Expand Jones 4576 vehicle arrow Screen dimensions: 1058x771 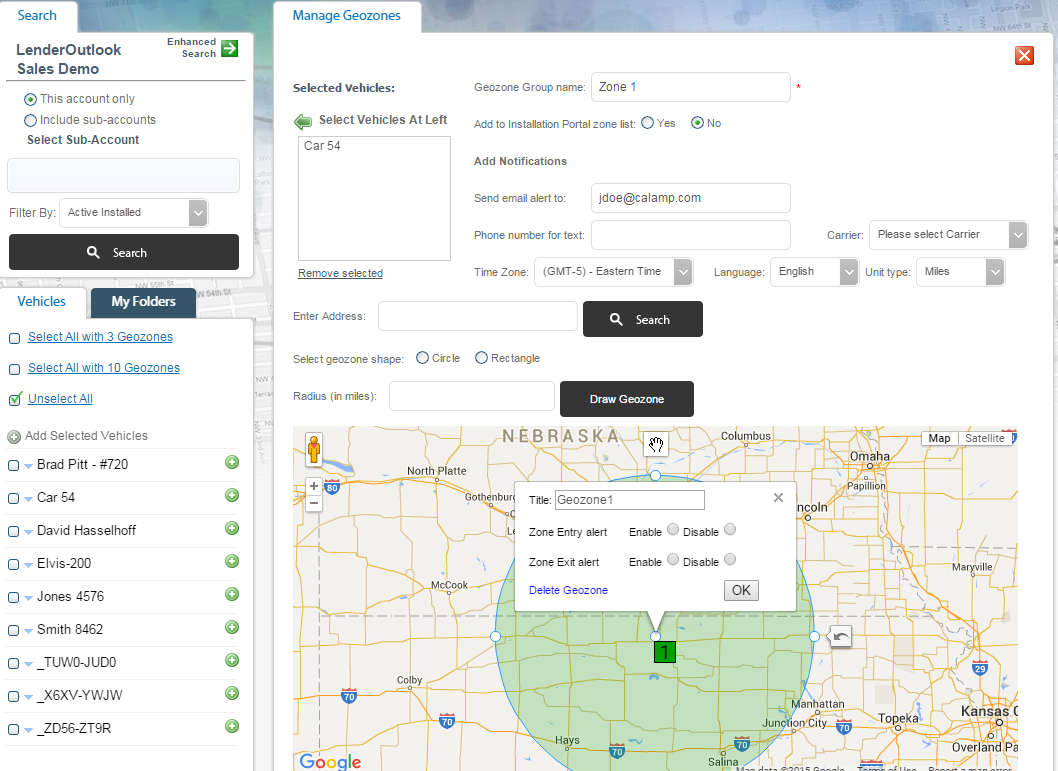pyautogui.click(x=28, y=598)
